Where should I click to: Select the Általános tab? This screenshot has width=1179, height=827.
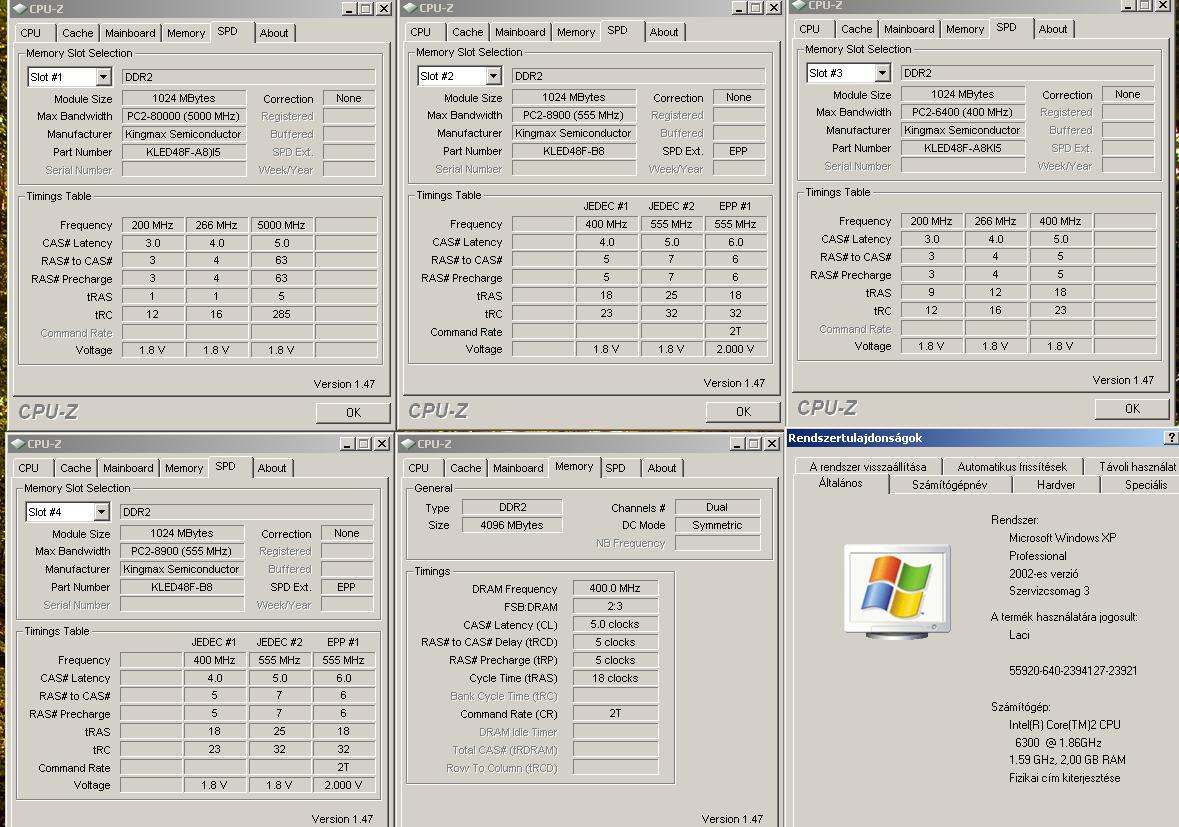841,483
